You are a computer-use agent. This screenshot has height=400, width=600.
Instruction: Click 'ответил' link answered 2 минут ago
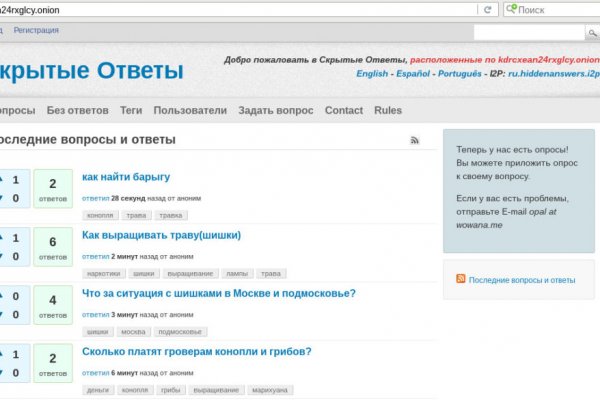coord(96,256)
